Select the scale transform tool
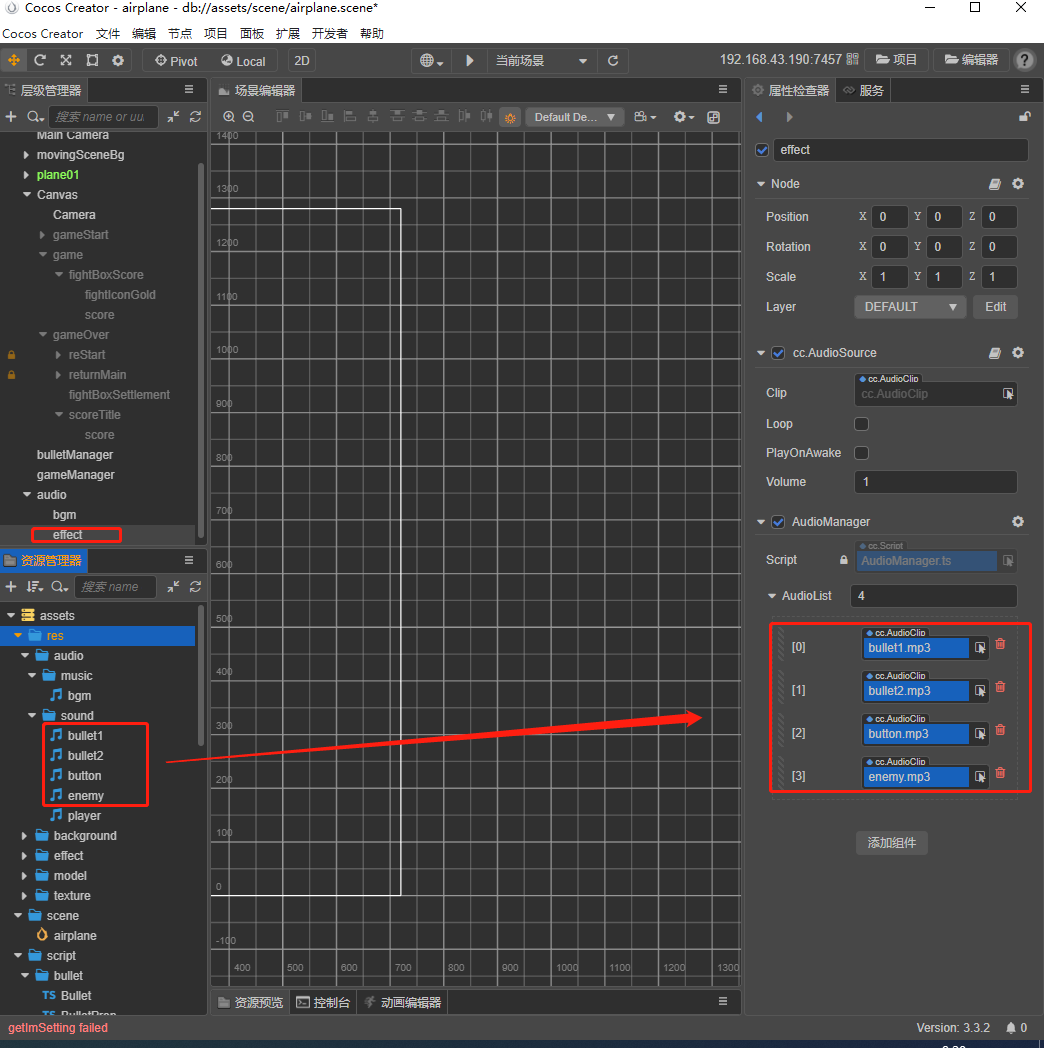 click(x=66, y=60)
